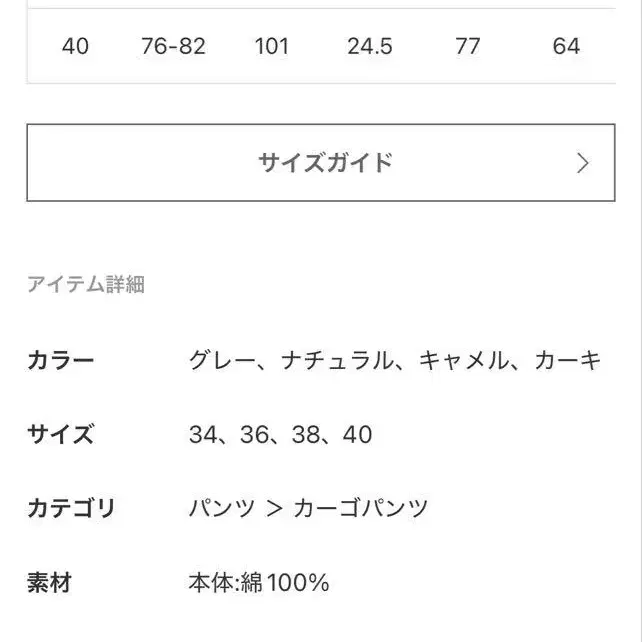
Task: Click the 77 measurement cell
Action: pos(467,46)
